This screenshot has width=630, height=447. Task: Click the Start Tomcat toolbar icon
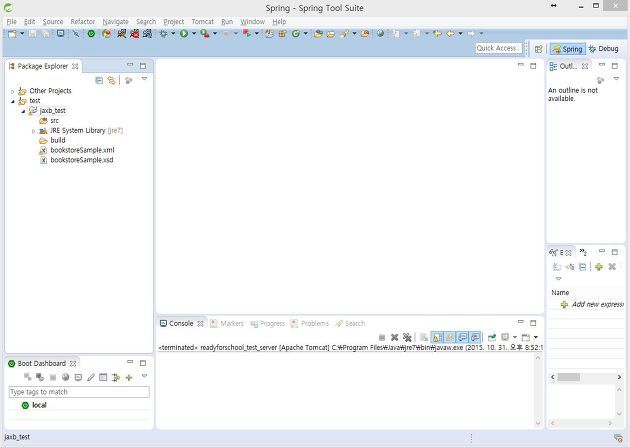coord(122,34)
